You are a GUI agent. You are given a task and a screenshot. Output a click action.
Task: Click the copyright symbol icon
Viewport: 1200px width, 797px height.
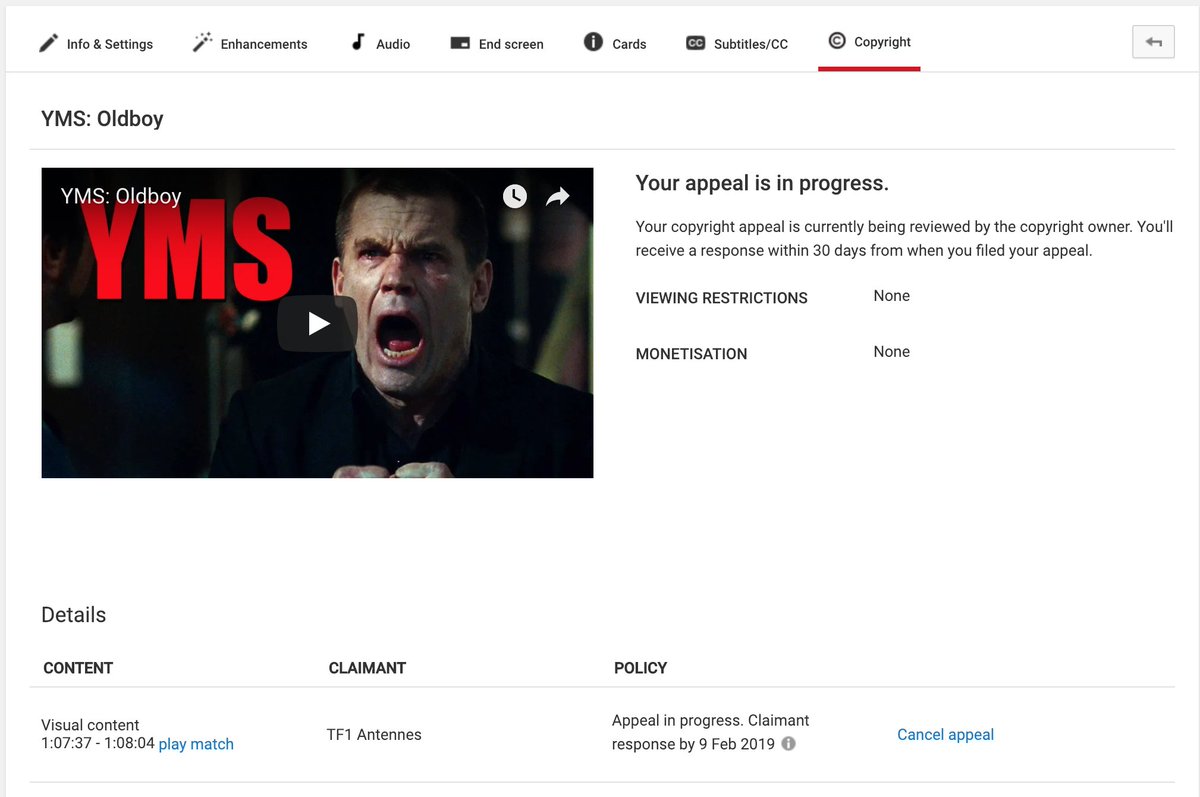pyautogui.click(x=837, y=41)
